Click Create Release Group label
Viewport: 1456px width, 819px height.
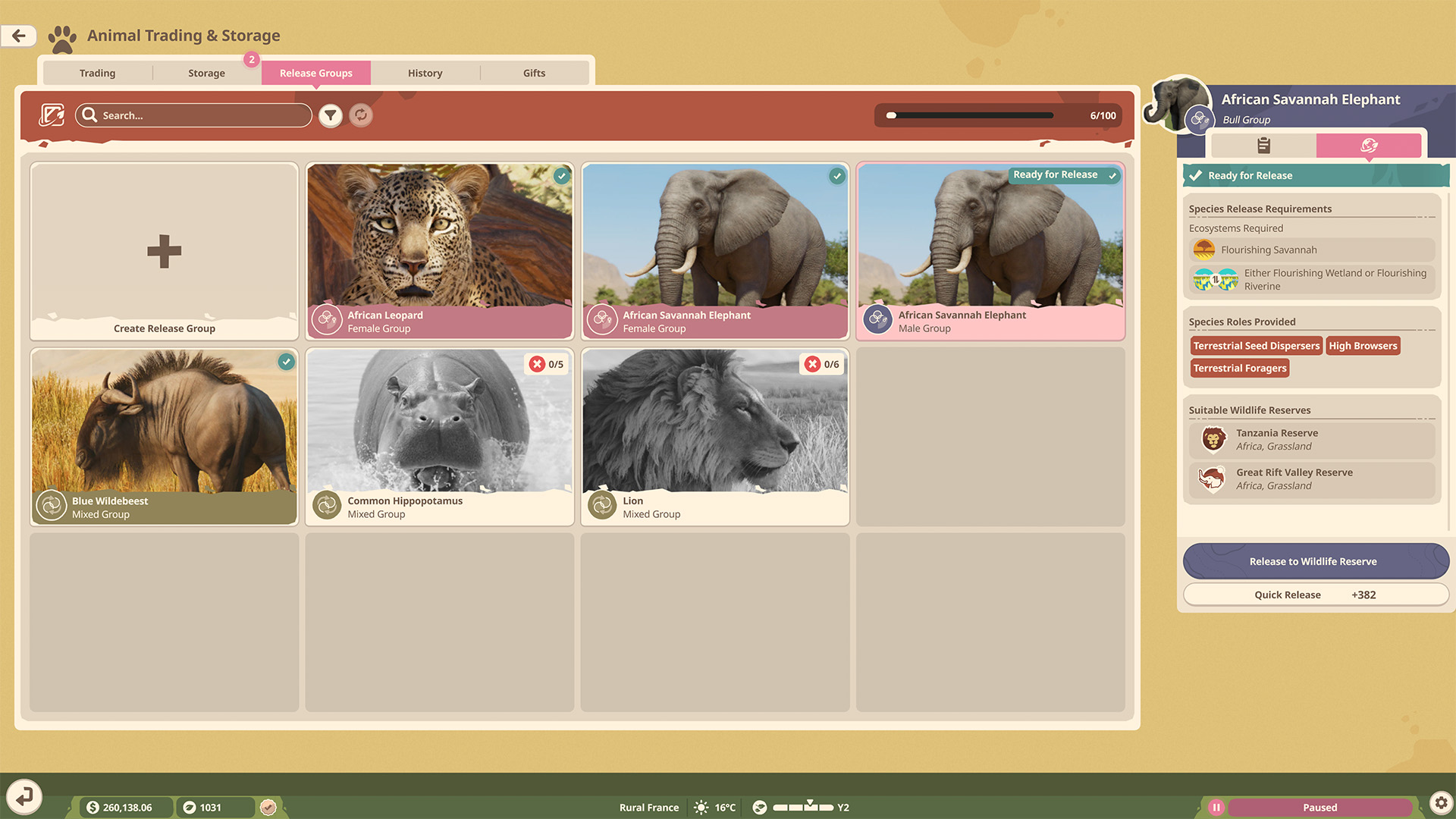[165, 328]
